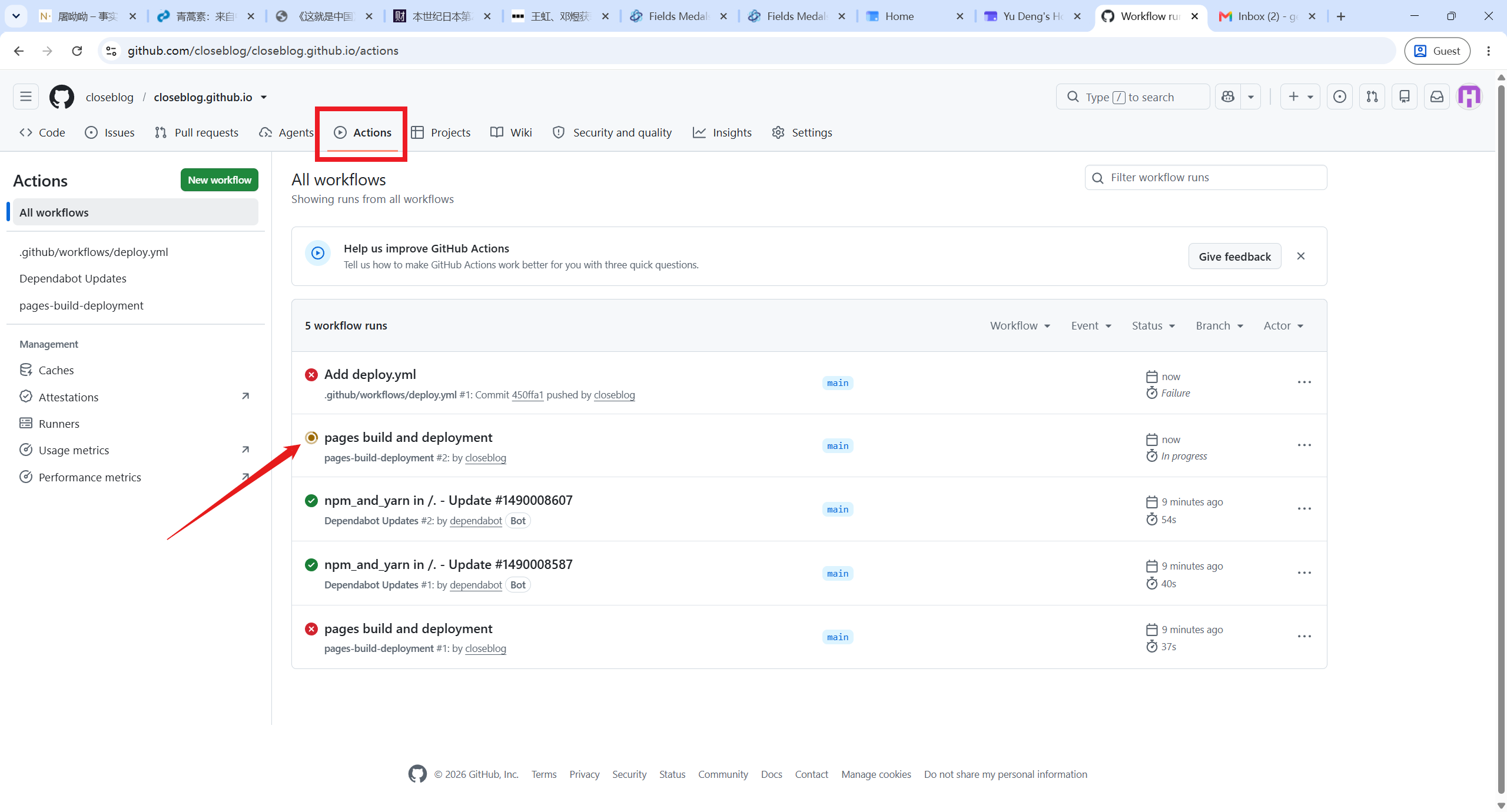The image size is (1507, 812).
Task: Open the GitHub home logo
Action: 62,97
